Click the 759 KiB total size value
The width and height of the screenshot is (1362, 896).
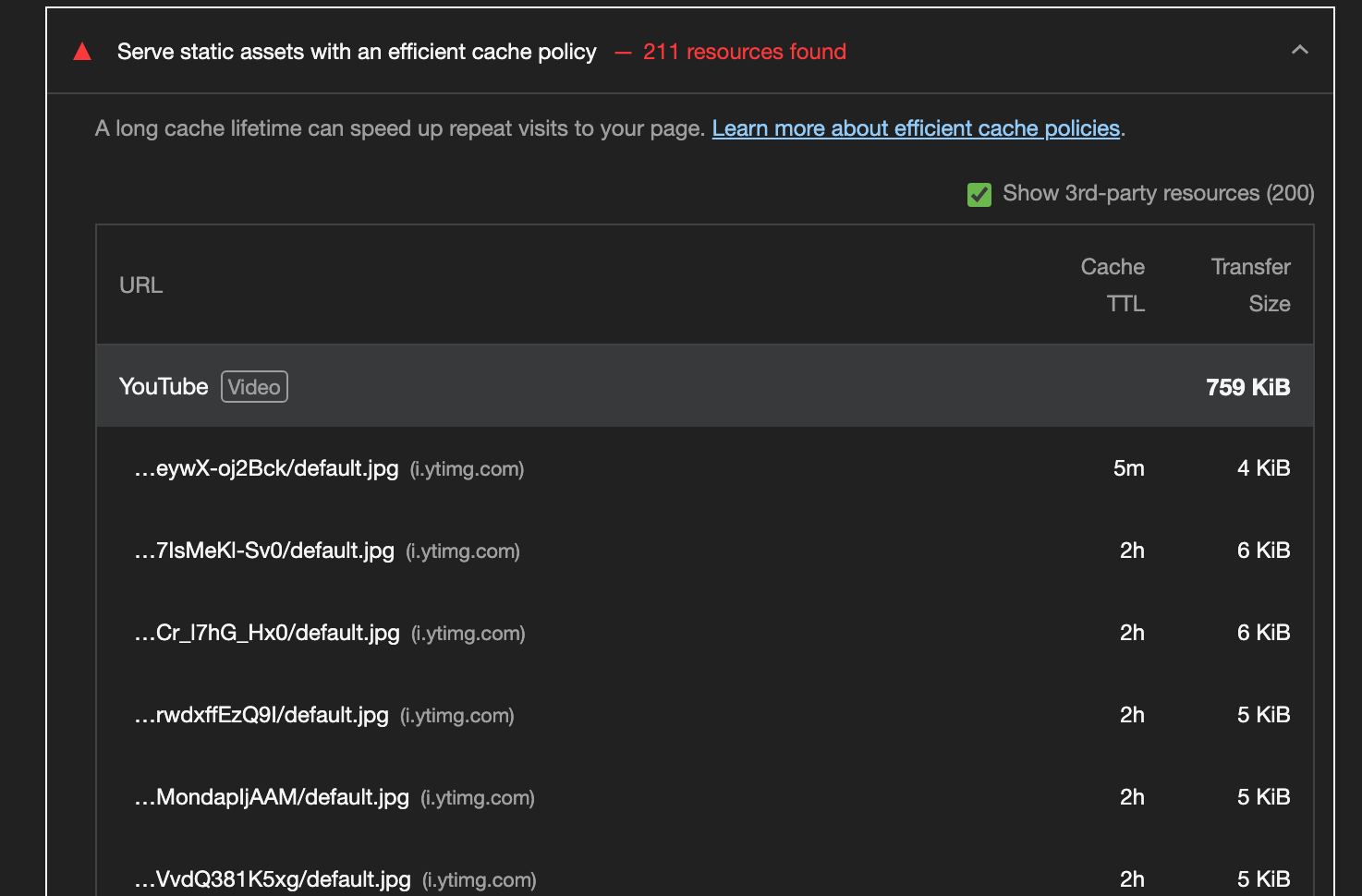1247,386
